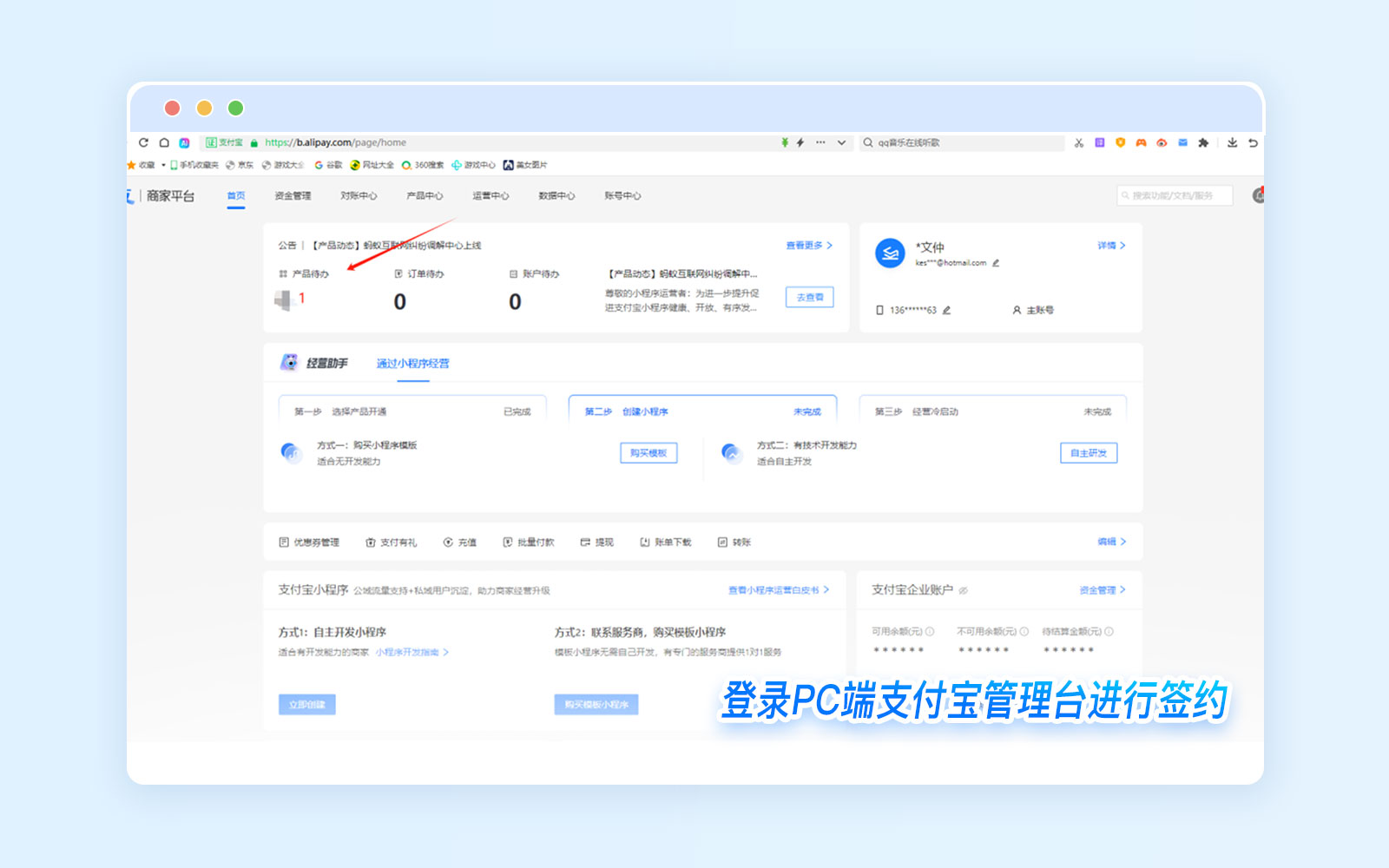The height and width of the screenshot is (868, 1389).
Task: Open the game controller extension icon
Action: tap(1141, 142)
